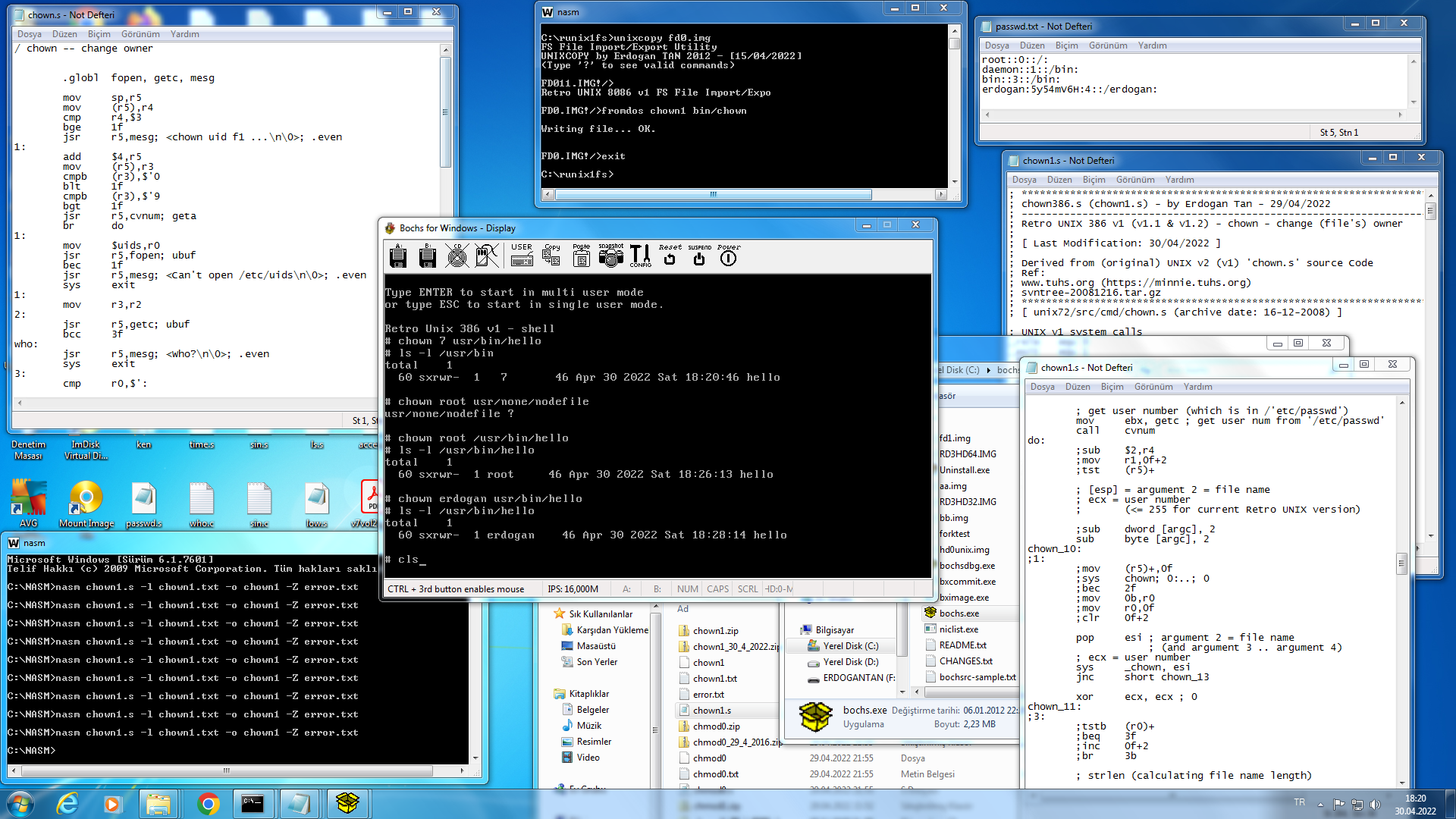The width and height of the screenshot is (1456, 819).
Task: Take a snapshot with the Bochs camera icon
Action: click(610, 256)
